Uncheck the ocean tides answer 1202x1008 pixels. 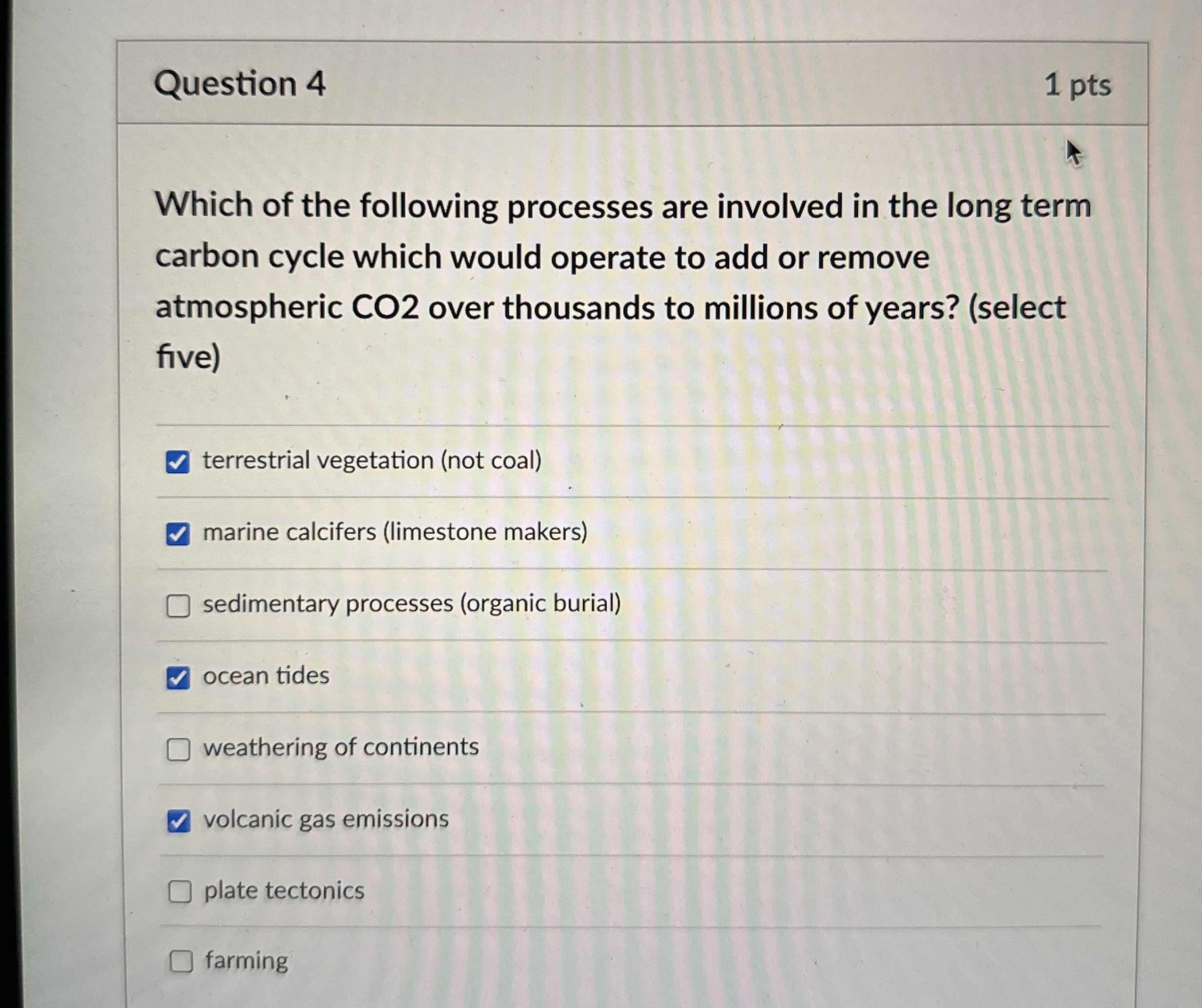pyautogui.click(x=178, y=676)
